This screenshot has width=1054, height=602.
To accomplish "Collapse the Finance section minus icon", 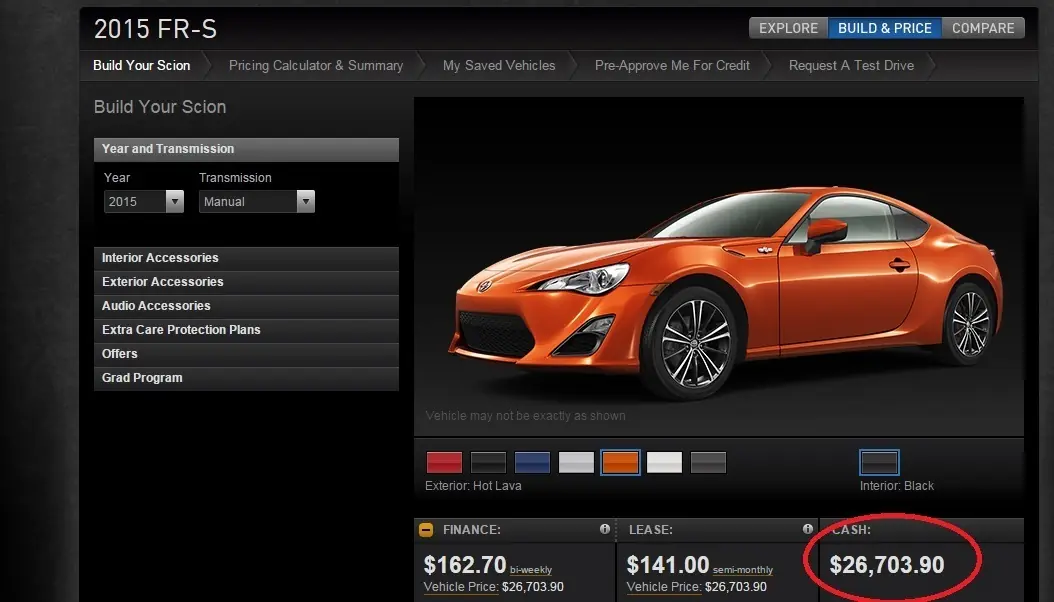I will (x=425, y=529).
